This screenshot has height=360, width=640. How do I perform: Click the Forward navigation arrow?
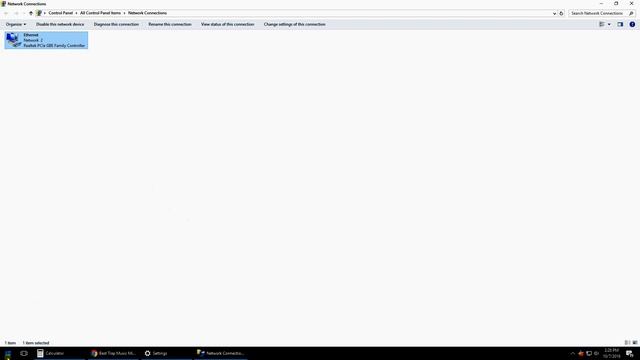16,13
